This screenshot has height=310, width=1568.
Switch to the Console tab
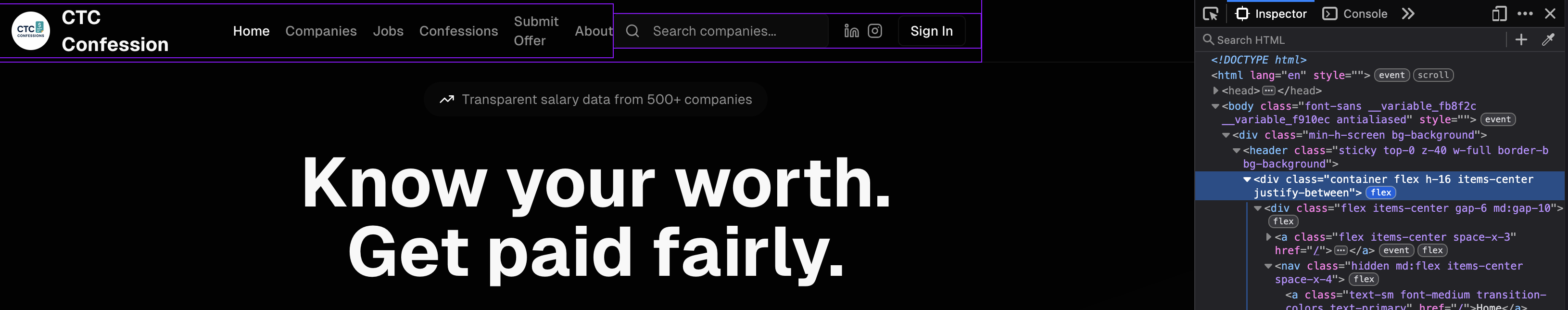(x=1355, y=14)
